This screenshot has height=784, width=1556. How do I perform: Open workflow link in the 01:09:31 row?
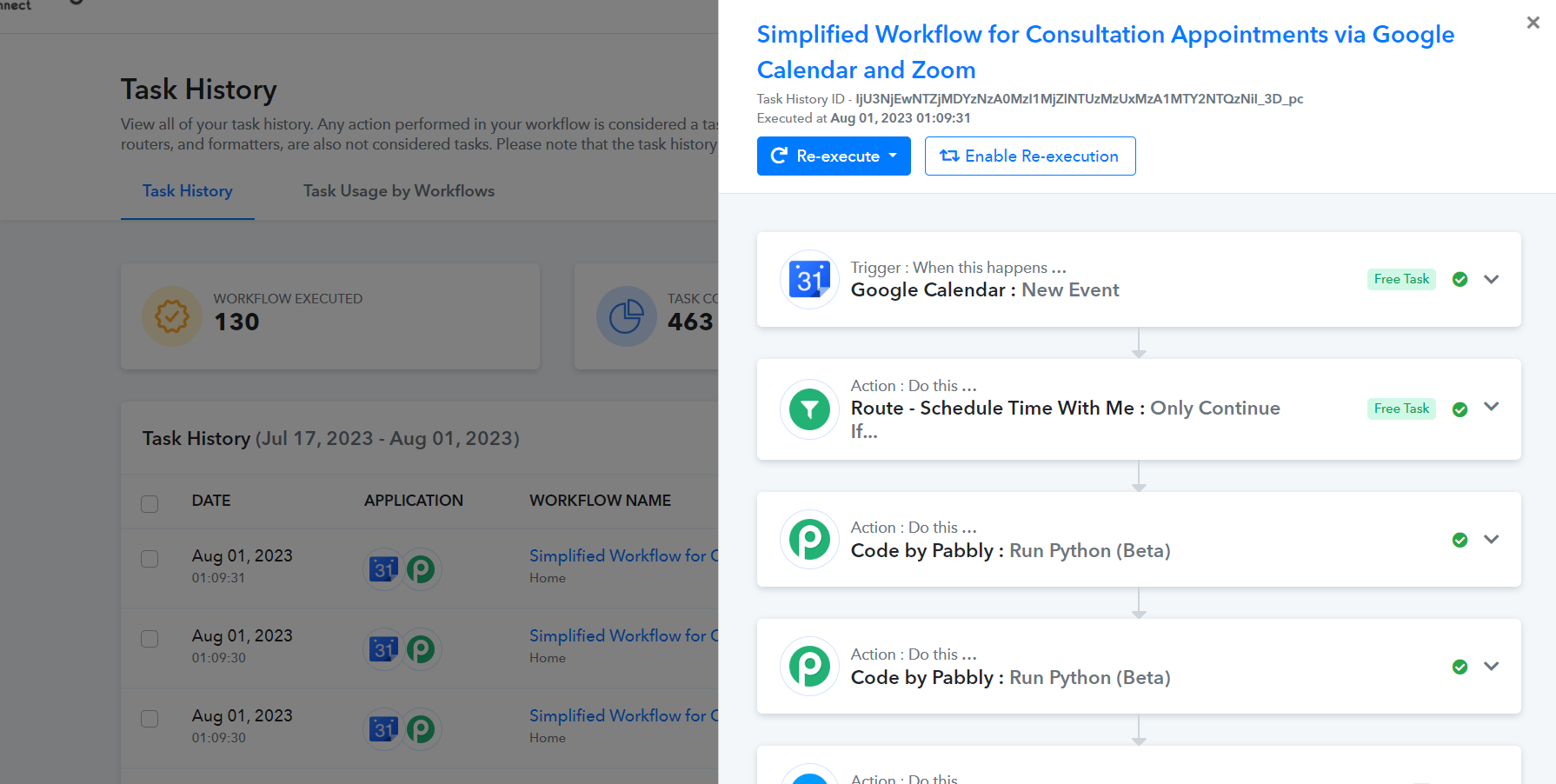pos(624,555)
